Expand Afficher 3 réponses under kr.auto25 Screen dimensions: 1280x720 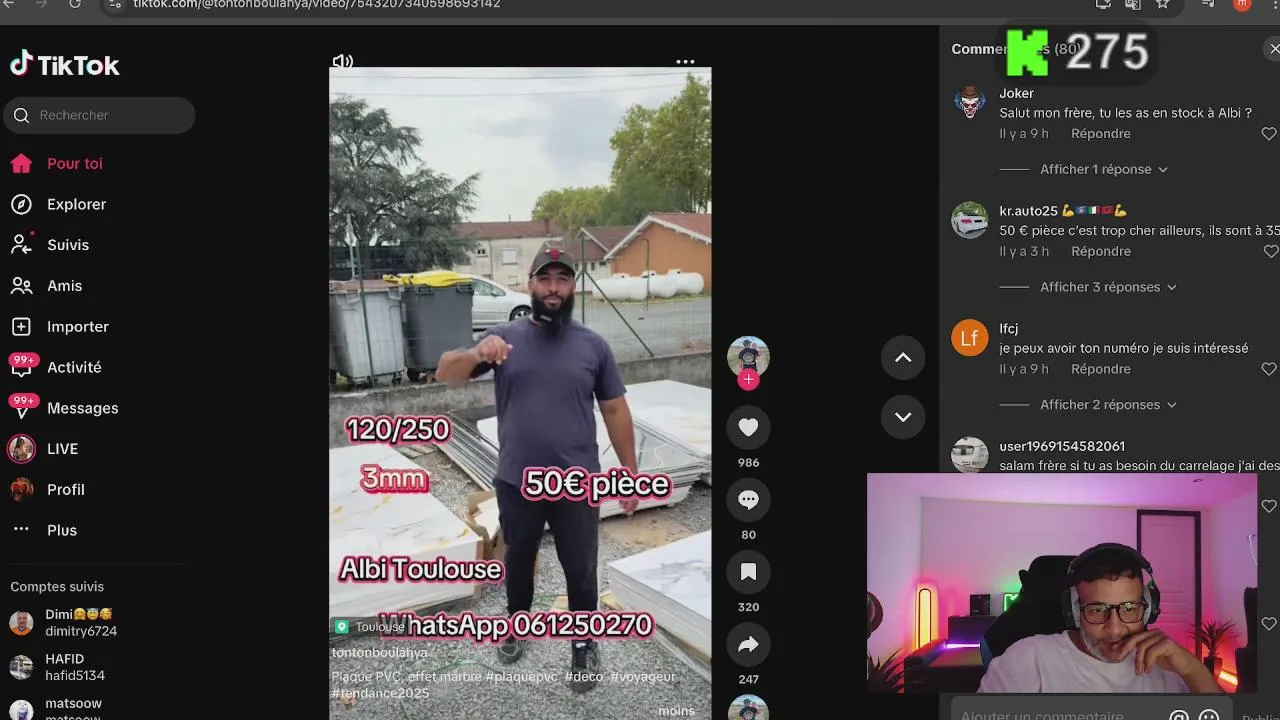[x=1108, y=287]
